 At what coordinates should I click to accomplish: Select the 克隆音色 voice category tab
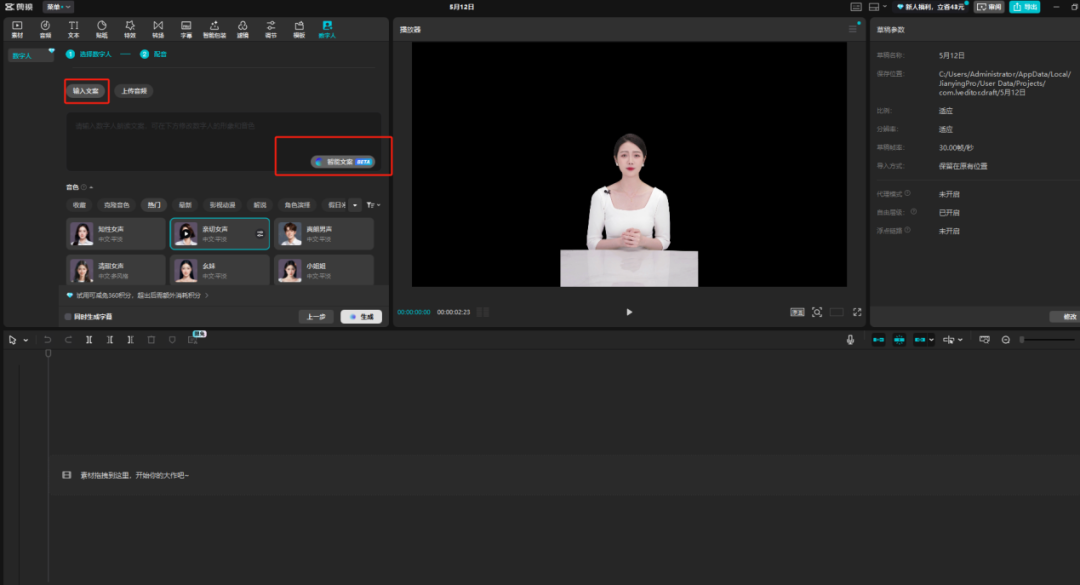(x=116, y=205)
